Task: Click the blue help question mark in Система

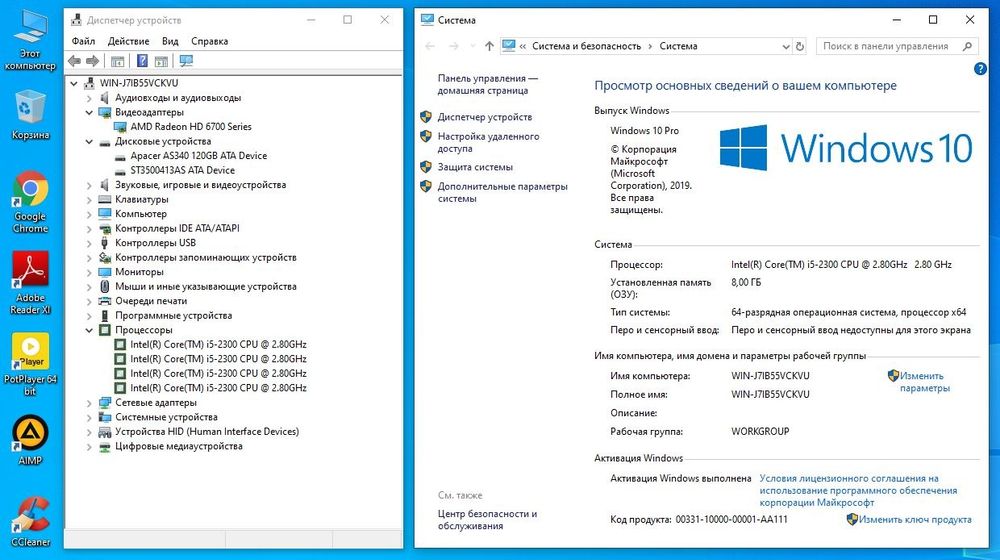Action: [980, 69]
